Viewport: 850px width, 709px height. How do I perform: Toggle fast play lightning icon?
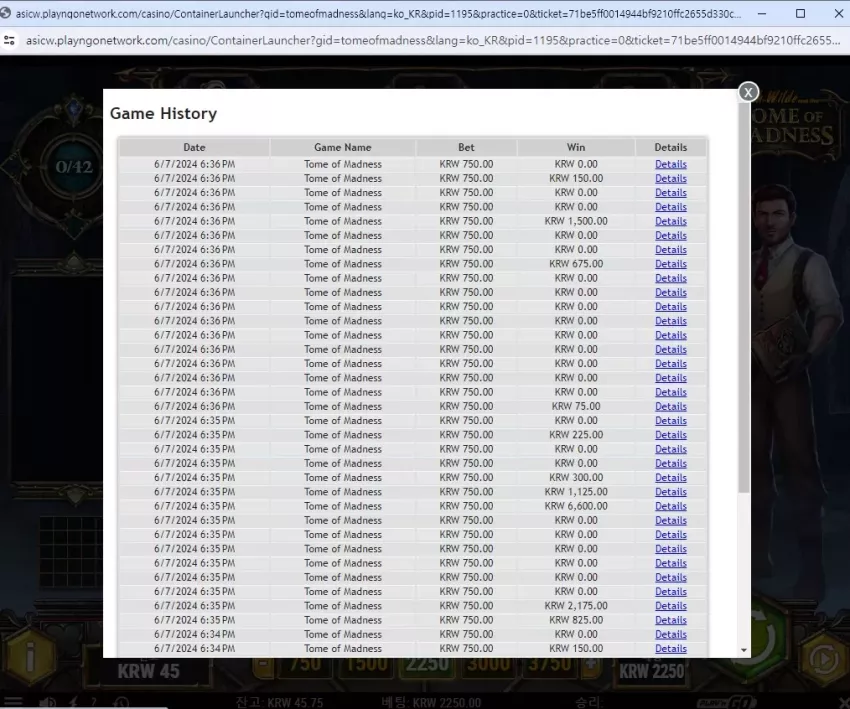tap(73, 702)
